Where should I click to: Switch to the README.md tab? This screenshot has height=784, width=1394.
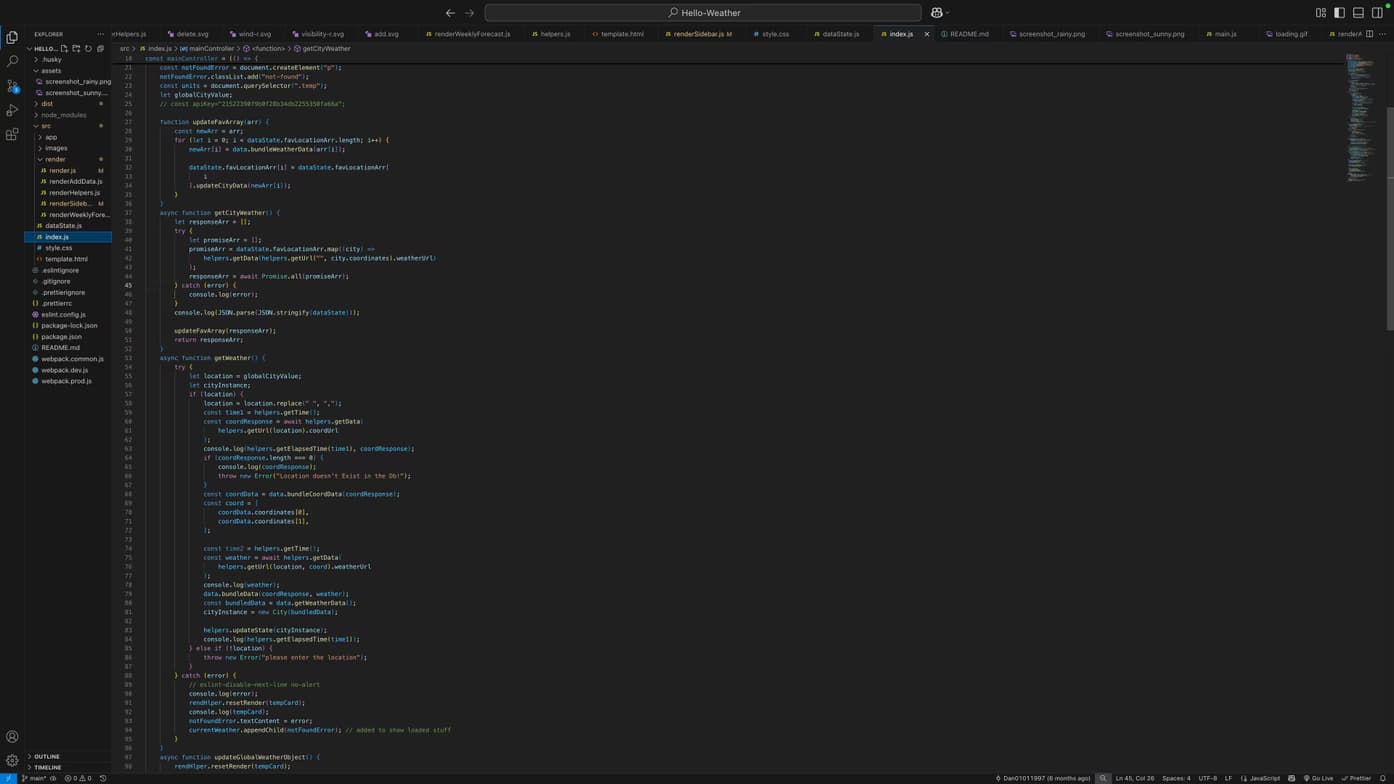coord(969,34)
